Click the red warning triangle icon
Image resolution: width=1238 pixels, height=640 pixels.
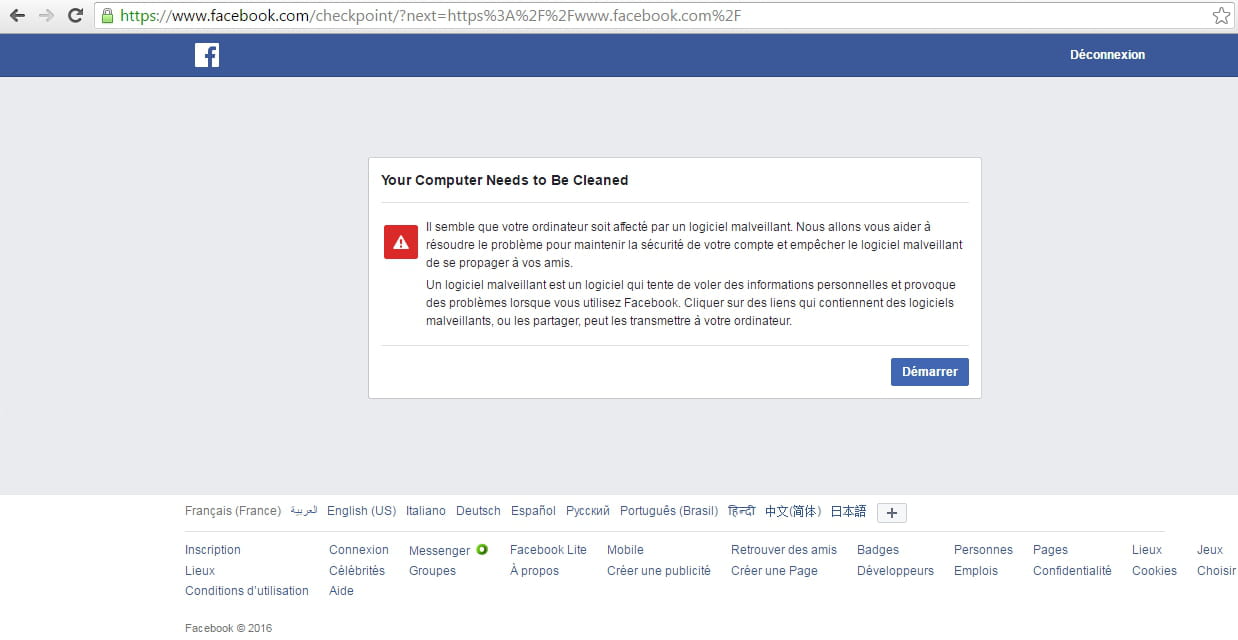401,242
